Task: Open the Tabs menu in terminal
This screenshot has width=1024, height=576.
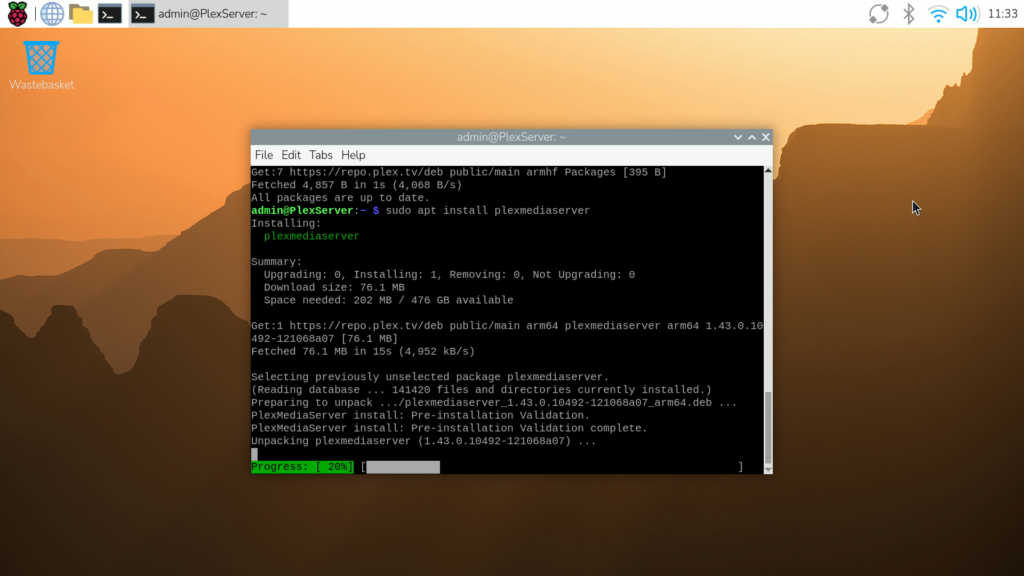Action: [321, 155]
